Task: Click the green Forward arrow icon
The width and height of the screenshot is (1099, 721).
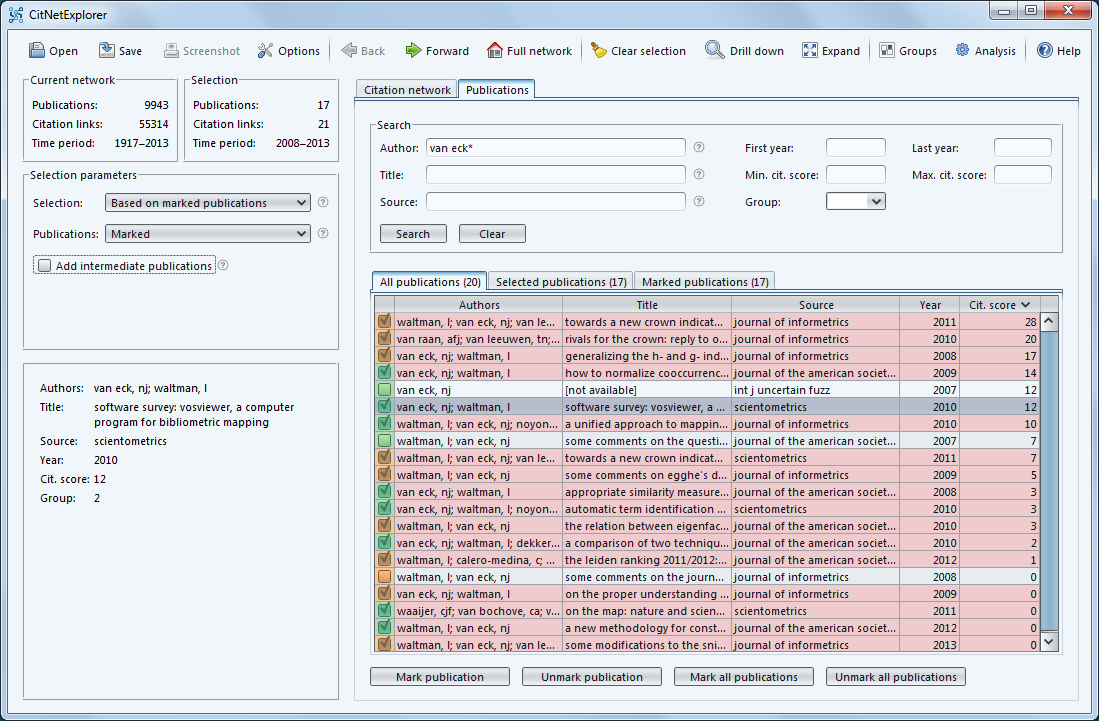Action: pos(413,51)
